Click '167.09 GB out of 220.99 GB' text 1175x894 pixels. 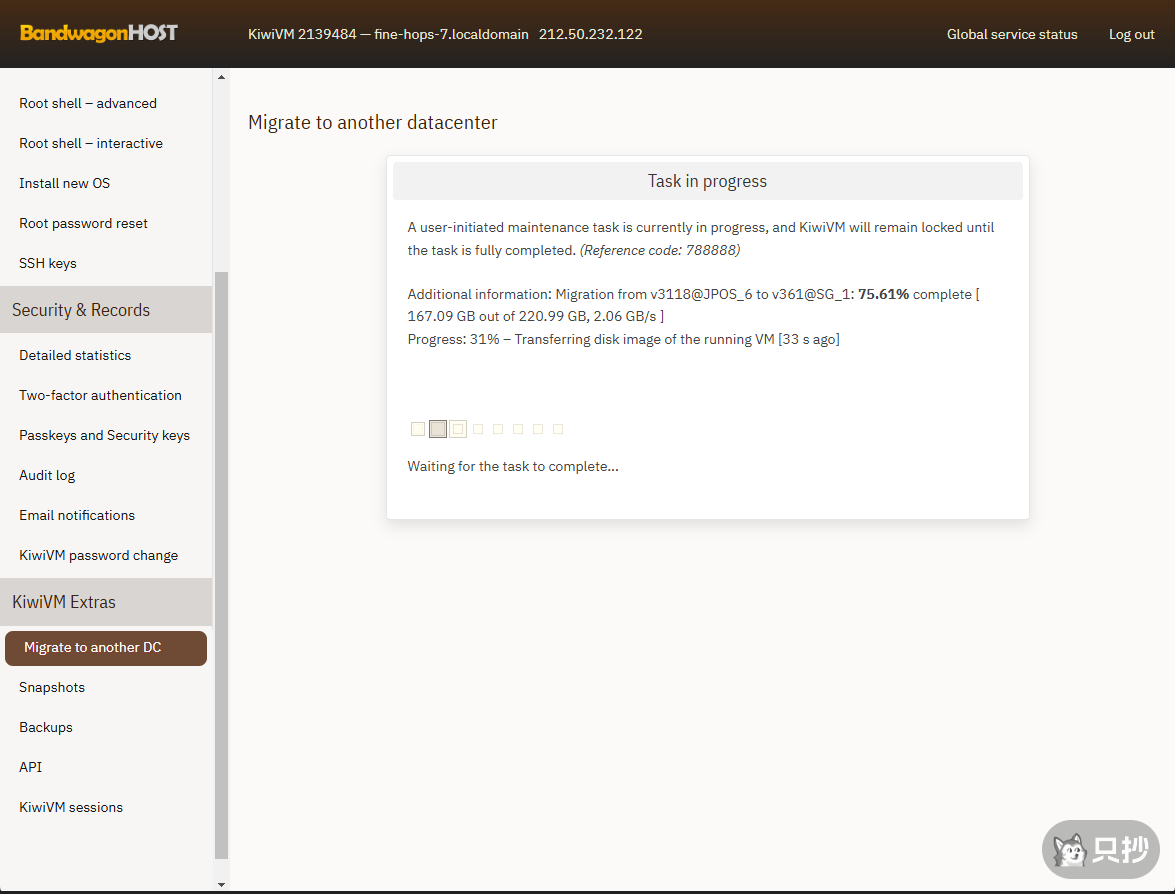497,316
